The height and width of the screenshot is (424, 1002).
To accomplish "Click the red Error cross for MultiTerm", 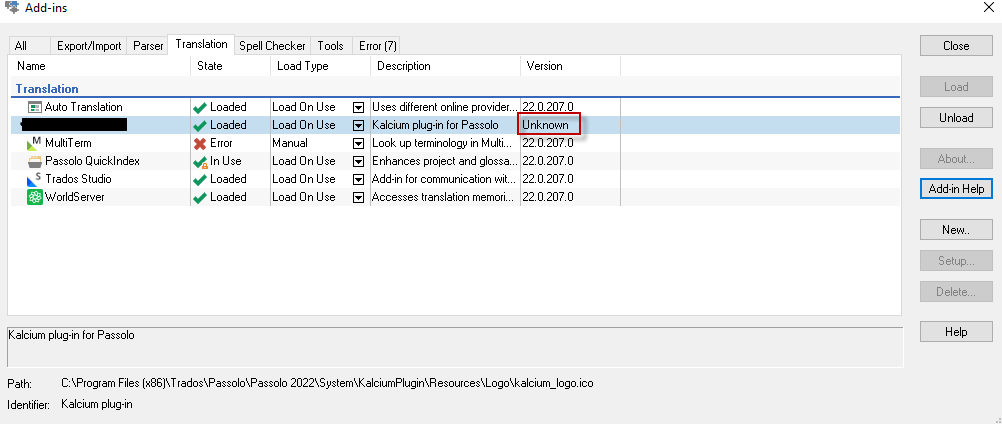I will click(x=200, y=143).
